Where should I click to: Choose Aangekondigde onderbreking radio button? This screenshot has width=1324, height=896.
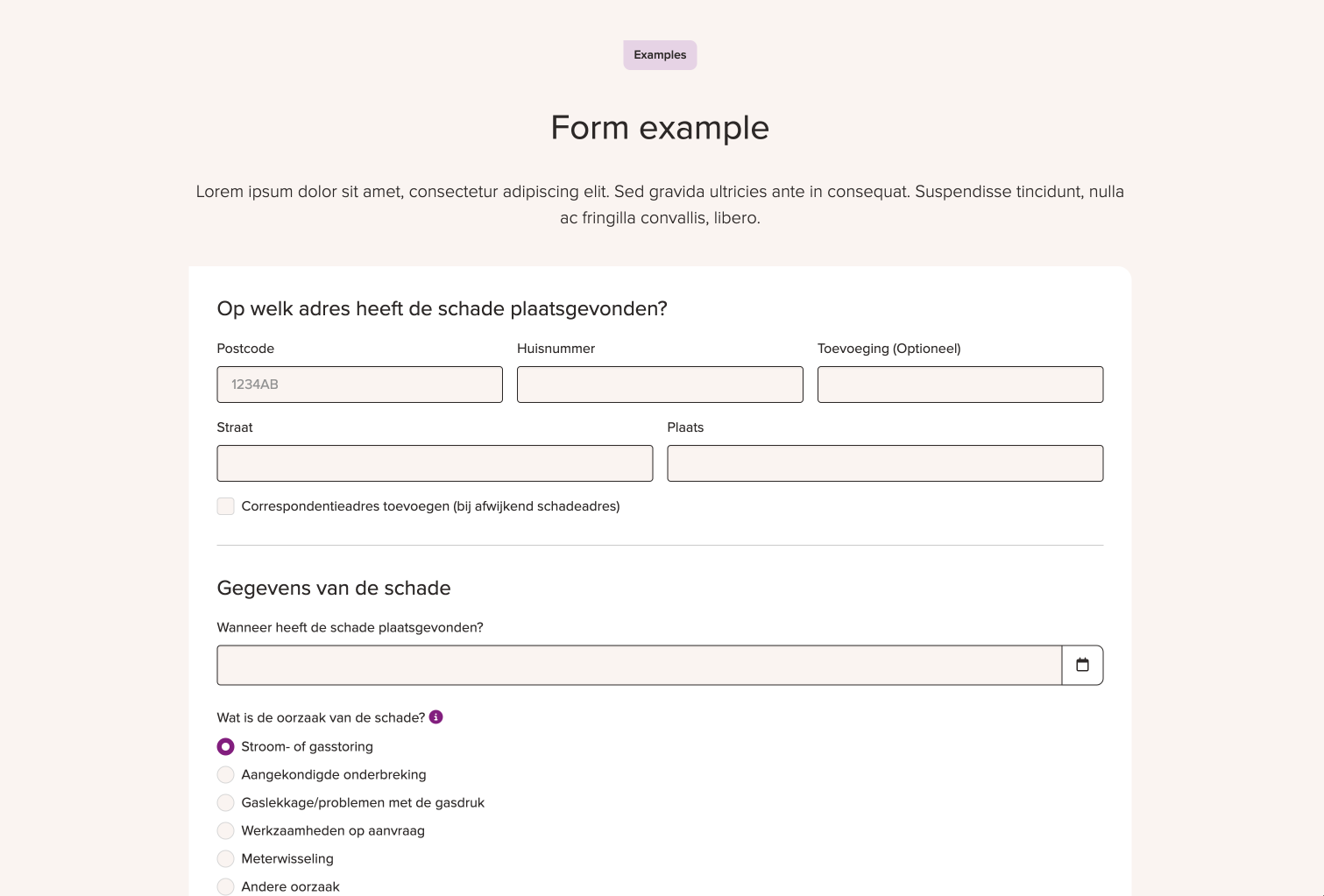225,774
